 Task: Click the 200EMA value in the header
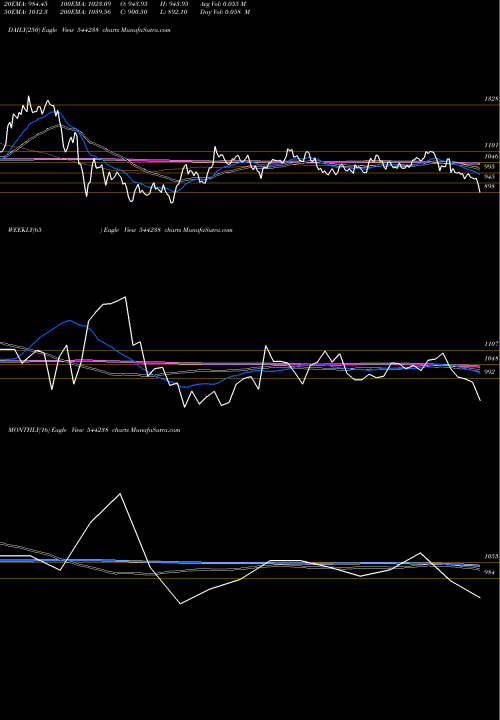[x=84, y=12]
